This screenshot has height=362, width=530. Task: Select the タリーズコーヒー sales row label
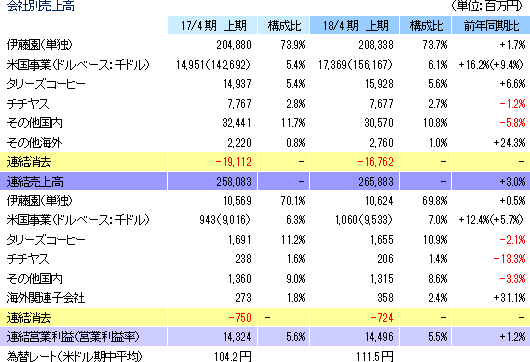tap(46, 84)
